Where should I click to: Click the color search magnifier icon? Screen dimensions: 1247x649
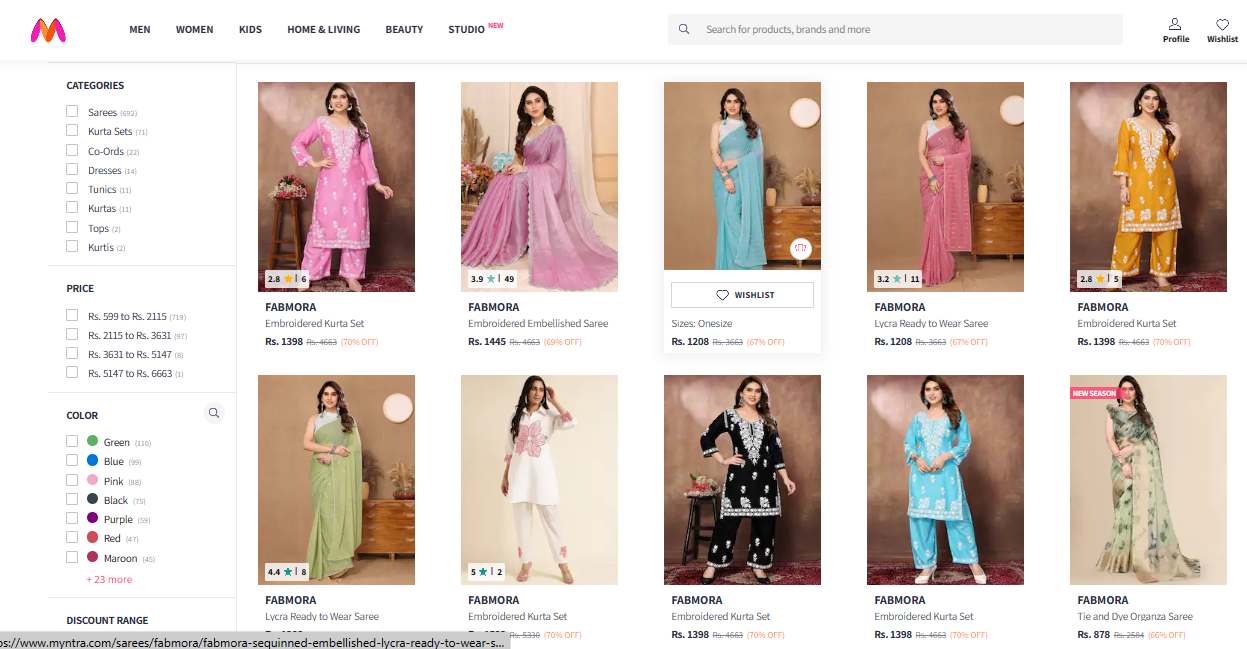[x=213, y=413]
